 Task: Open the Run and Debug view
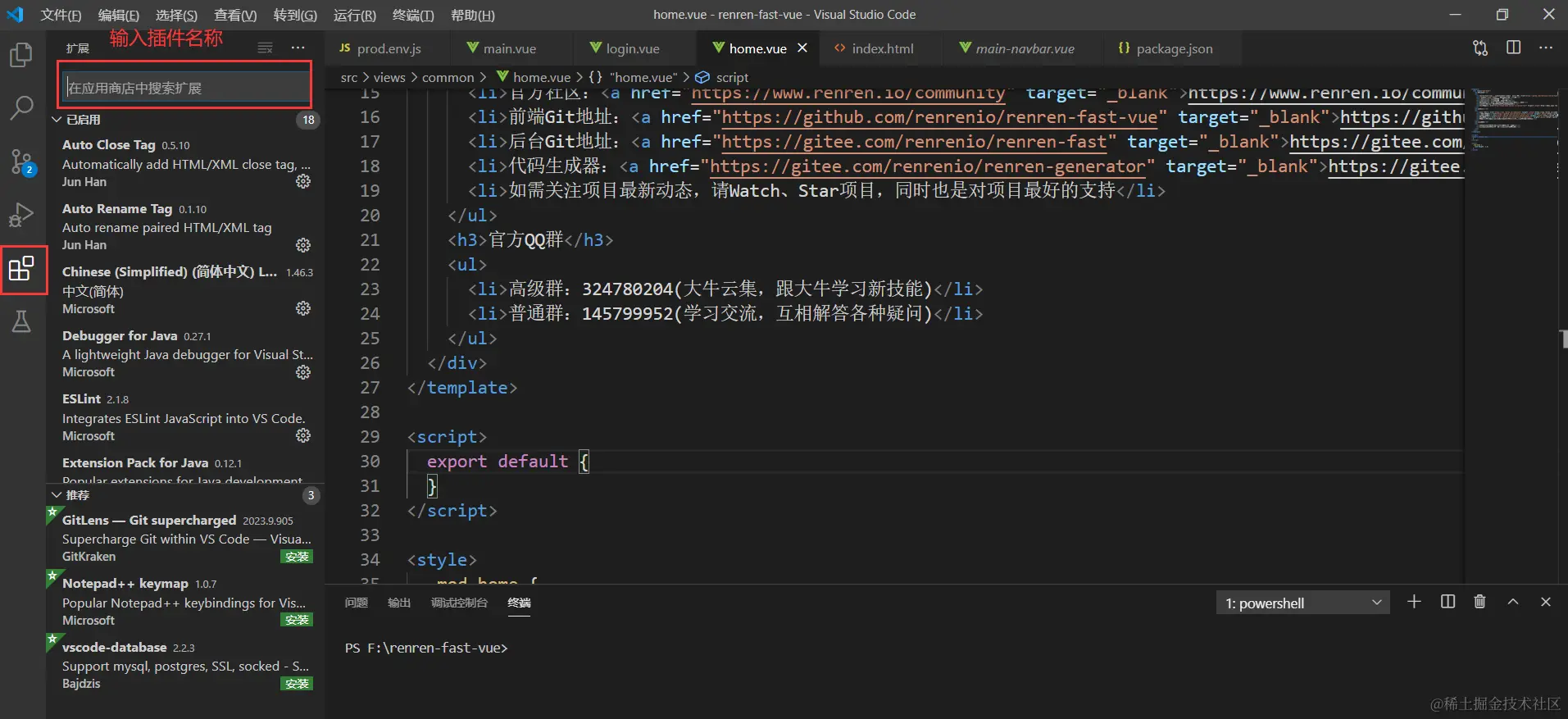point(21,215)
